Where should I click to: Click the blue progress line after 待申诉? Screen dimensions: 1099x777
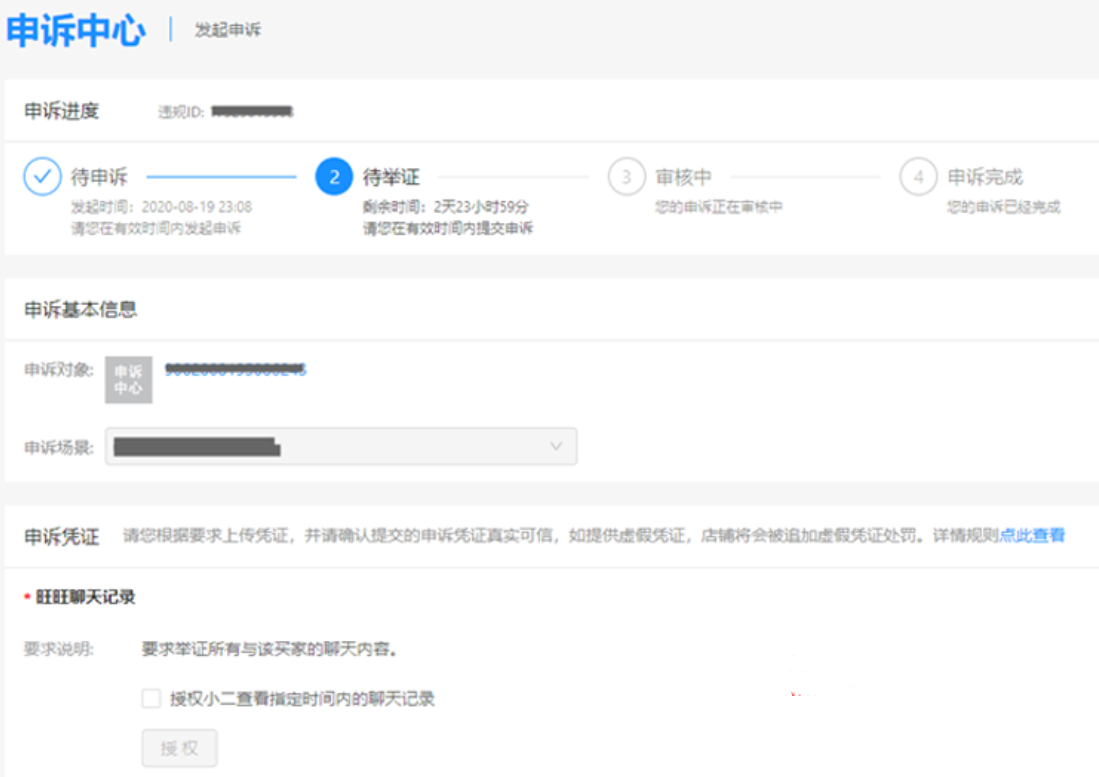(221, 177)
